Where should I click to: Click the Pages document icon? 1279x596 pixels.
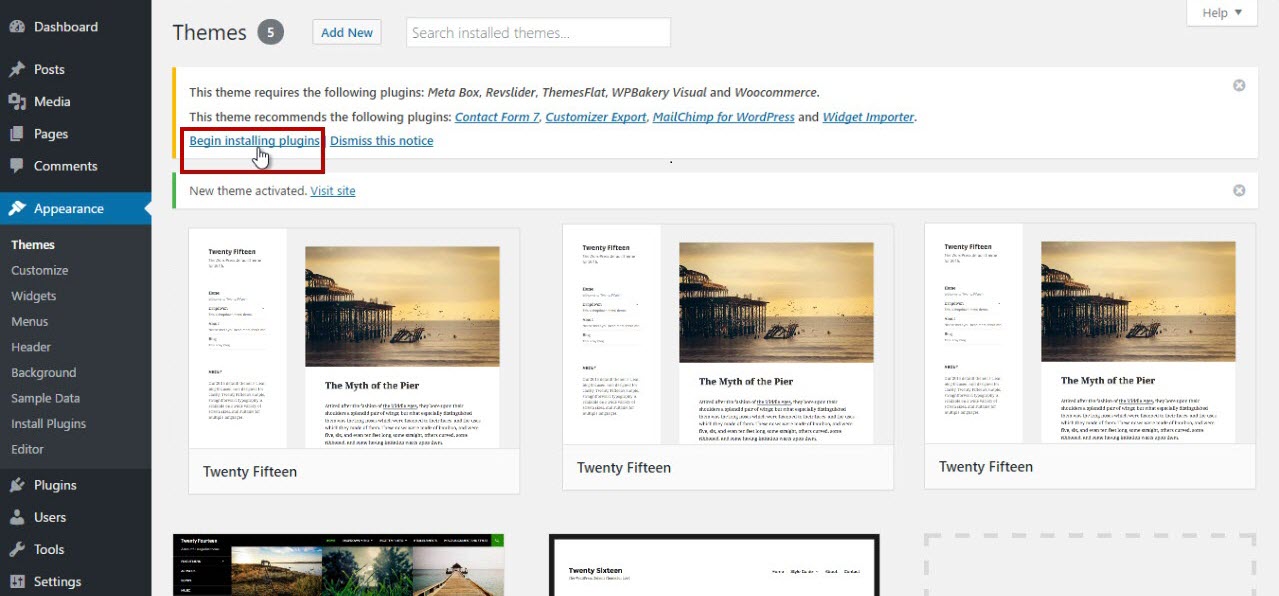click(17, 134)
